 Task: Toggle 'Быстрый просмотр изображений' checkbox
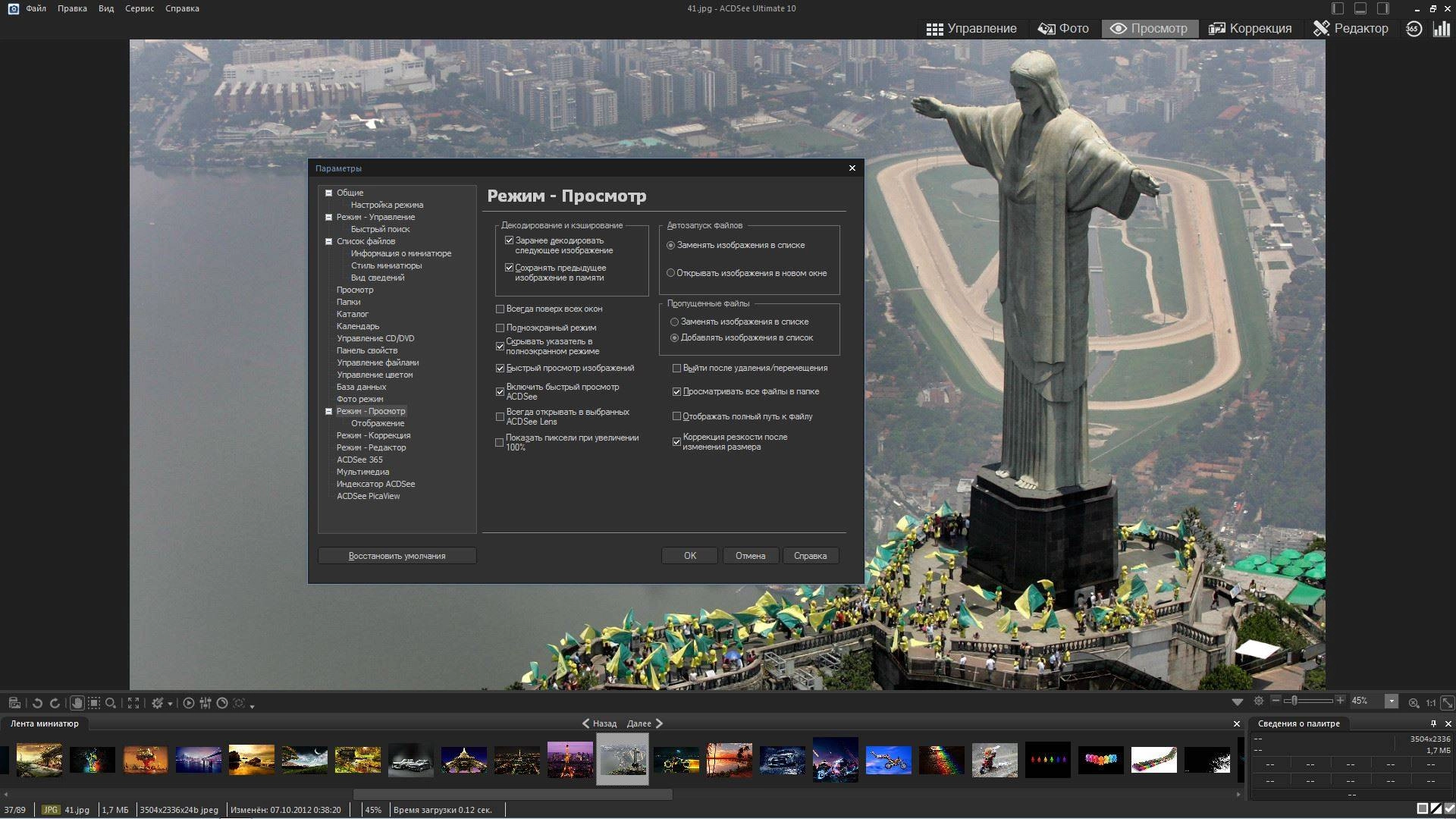(x=500, y=368)
